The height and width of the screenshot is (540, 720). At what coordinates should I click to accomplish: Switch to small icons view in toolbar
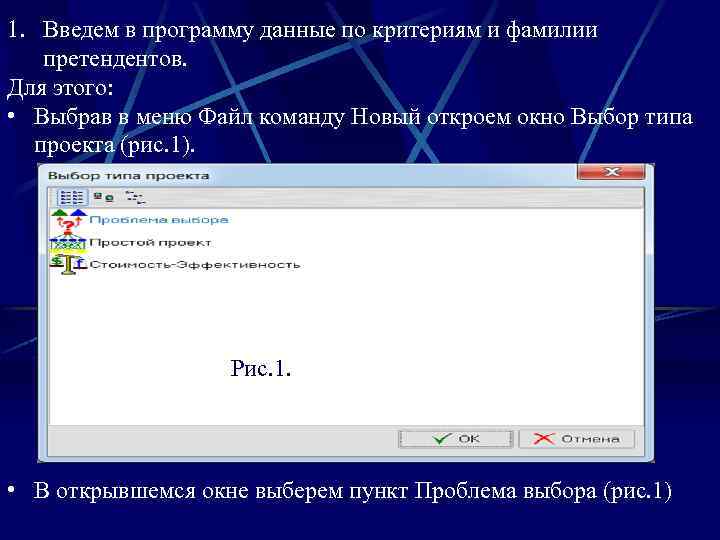[103, 197]
